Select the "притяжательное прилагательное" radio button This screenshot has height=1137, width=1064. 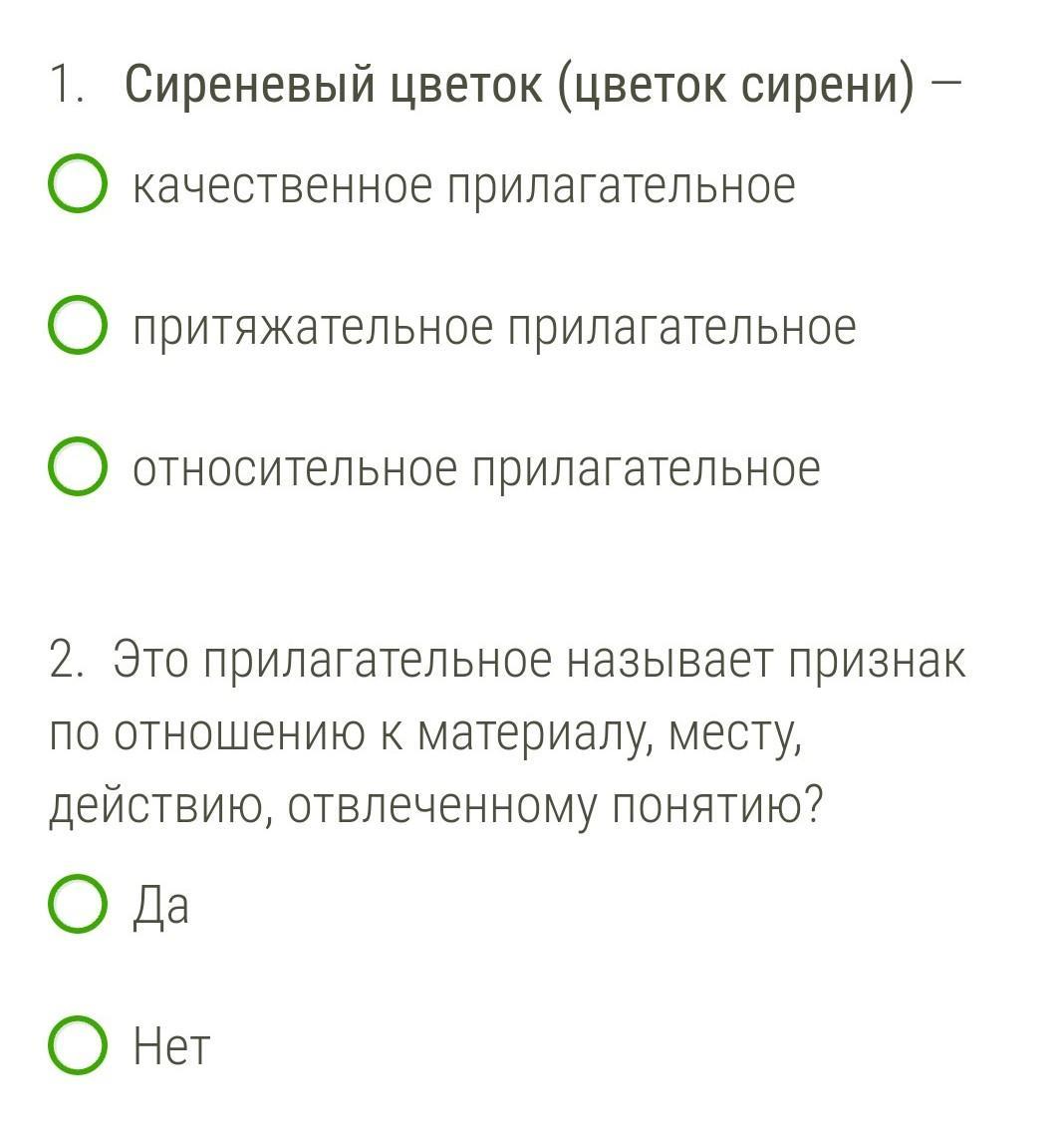[78, 325]
